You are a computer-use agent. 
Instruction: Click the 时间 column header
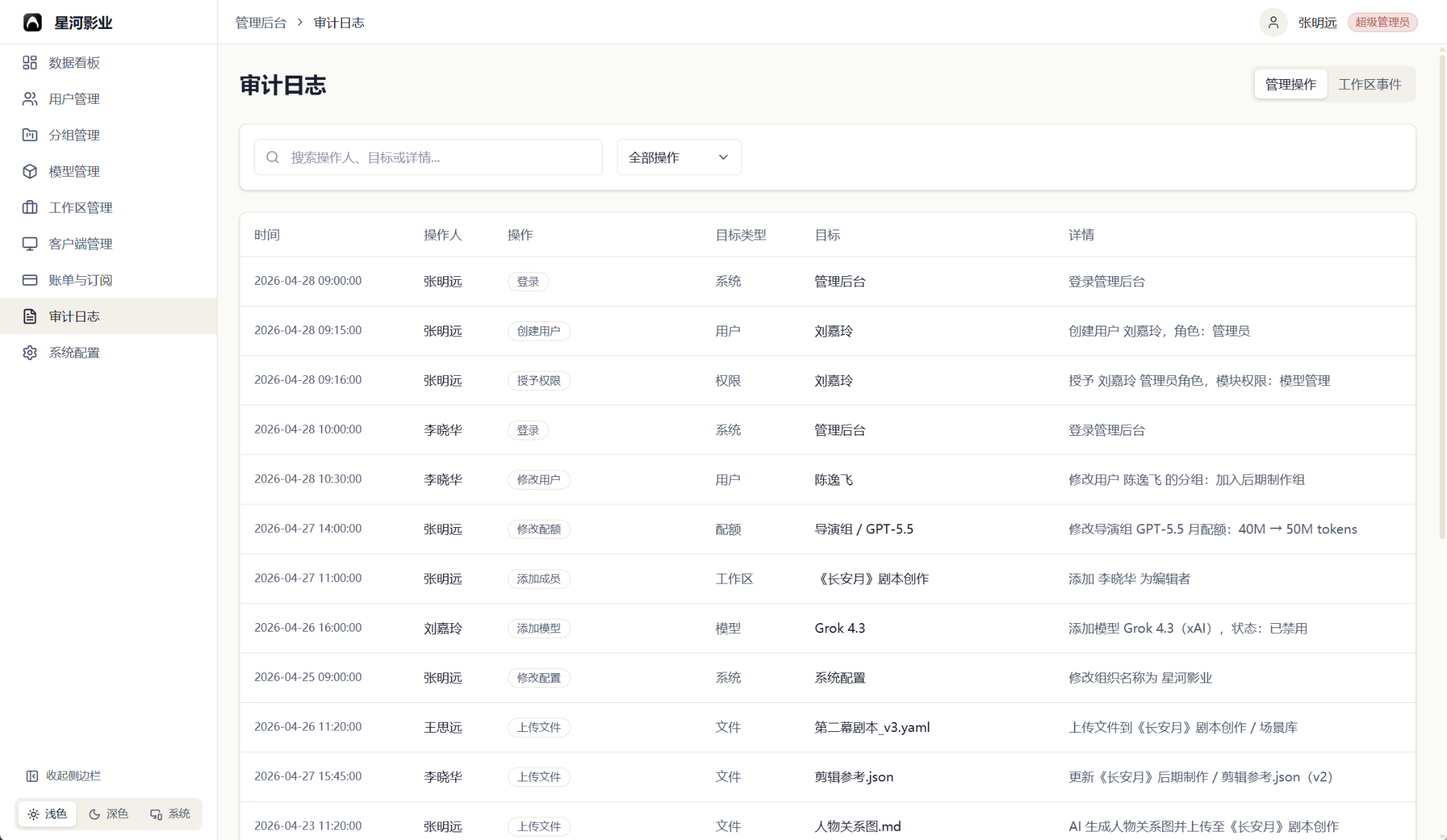click(x=267, y=235)
